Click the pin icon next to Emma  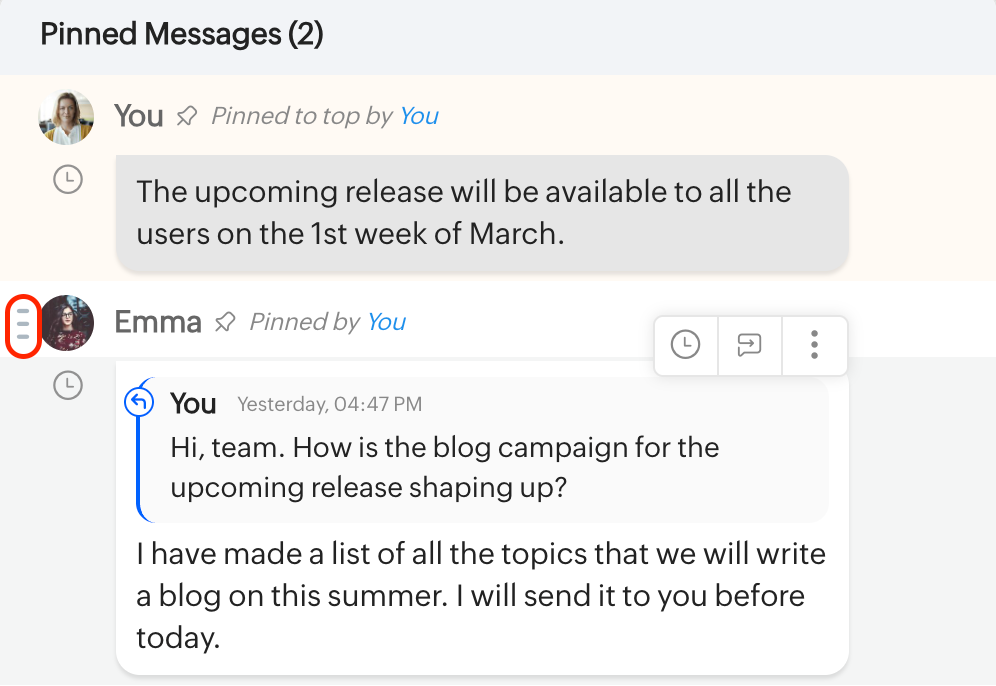[x=226, y=322]
